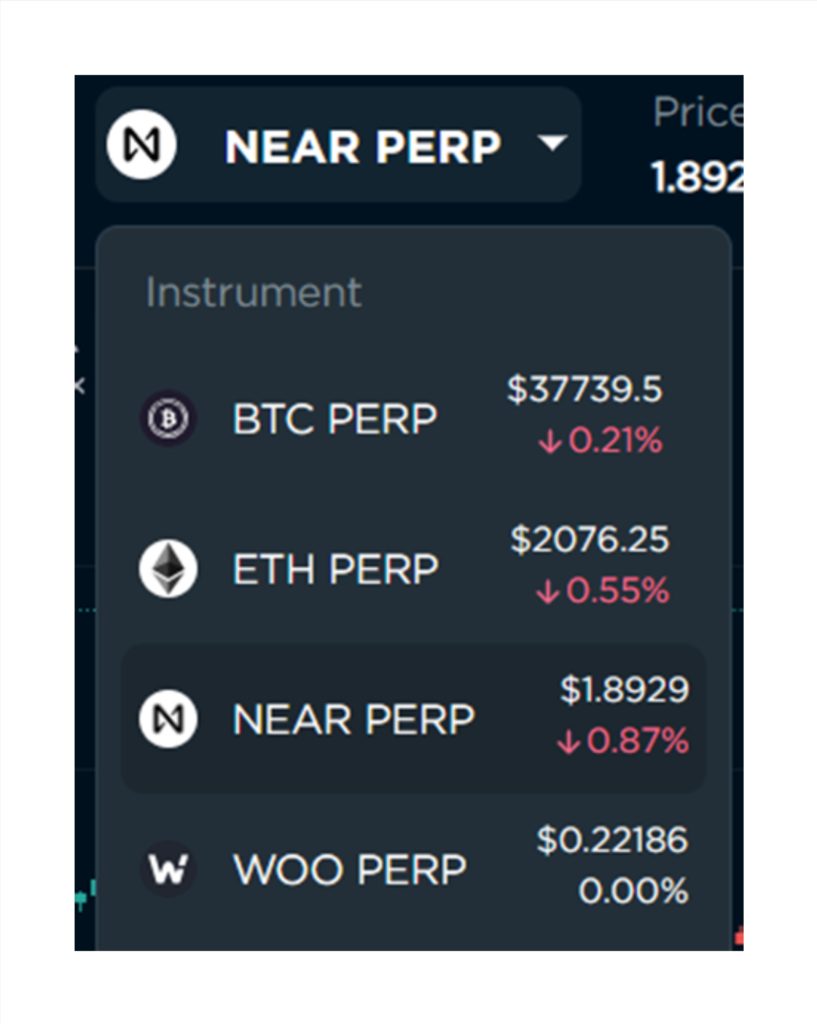Viewport: 817px width, 1024px height.
Task: Click the NEAR PERP header label
Action: coord(364,147)
